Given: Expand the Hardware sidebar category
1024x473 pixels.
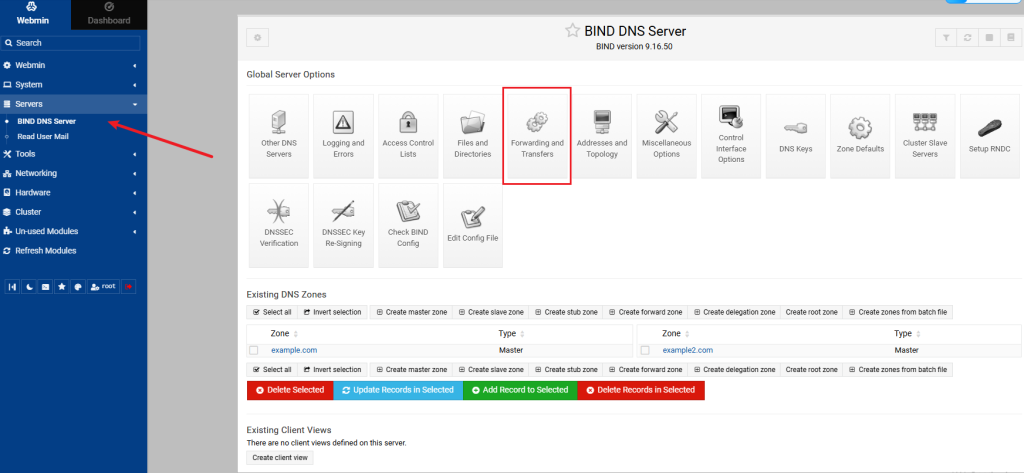Looking at the screenshot, I should pyautogui.click(x=73, y=193).
